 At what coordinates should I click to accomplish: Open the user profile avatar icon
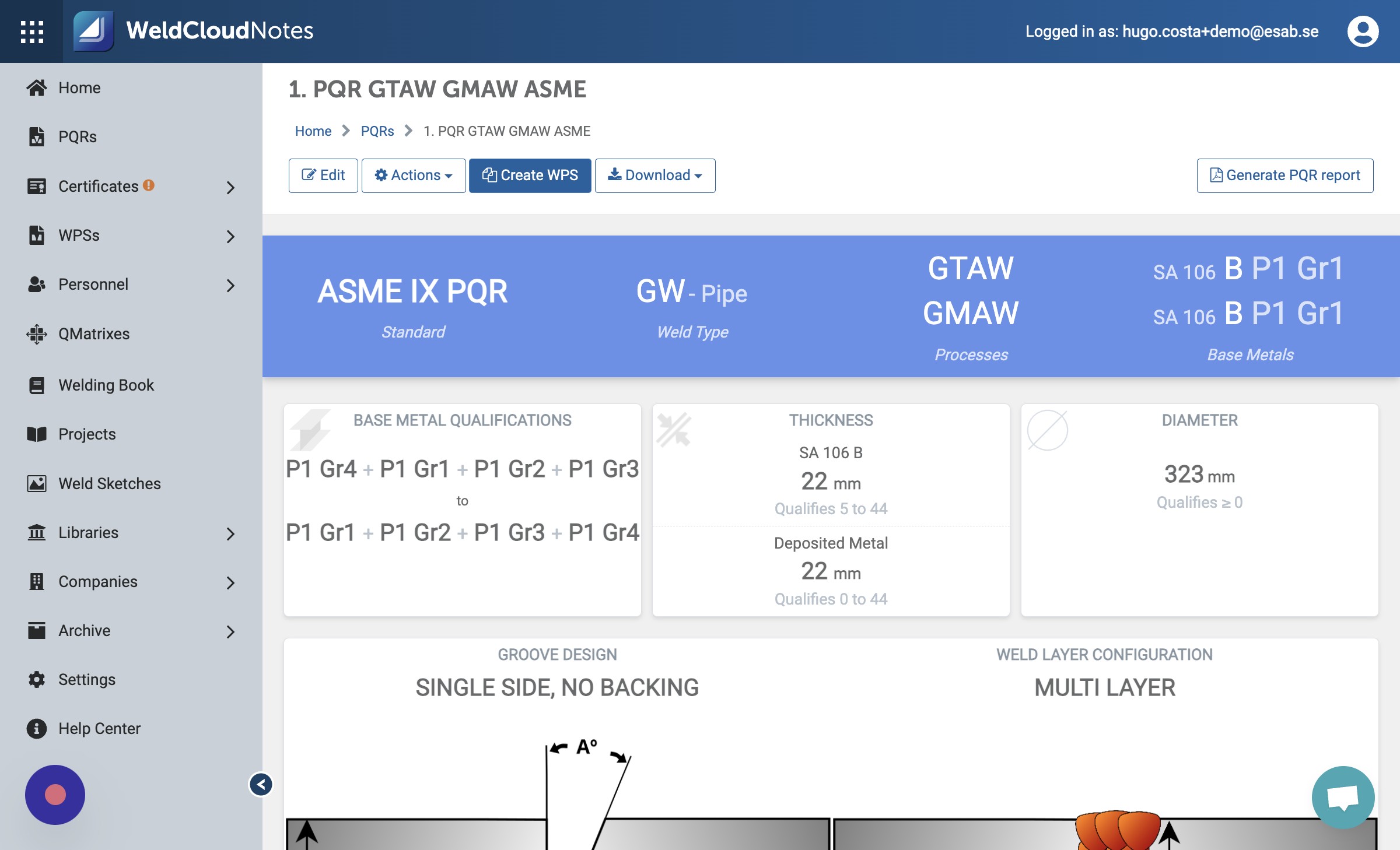1363,31
